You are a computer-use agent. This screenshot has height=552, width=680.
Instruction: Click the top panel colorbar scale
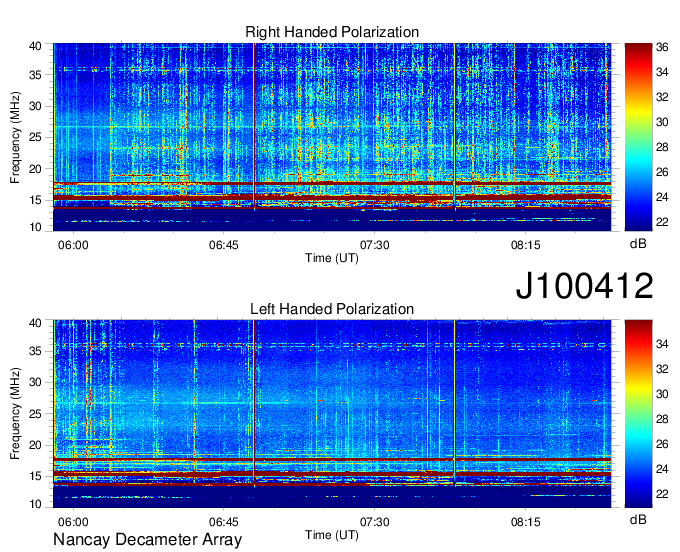638,137
